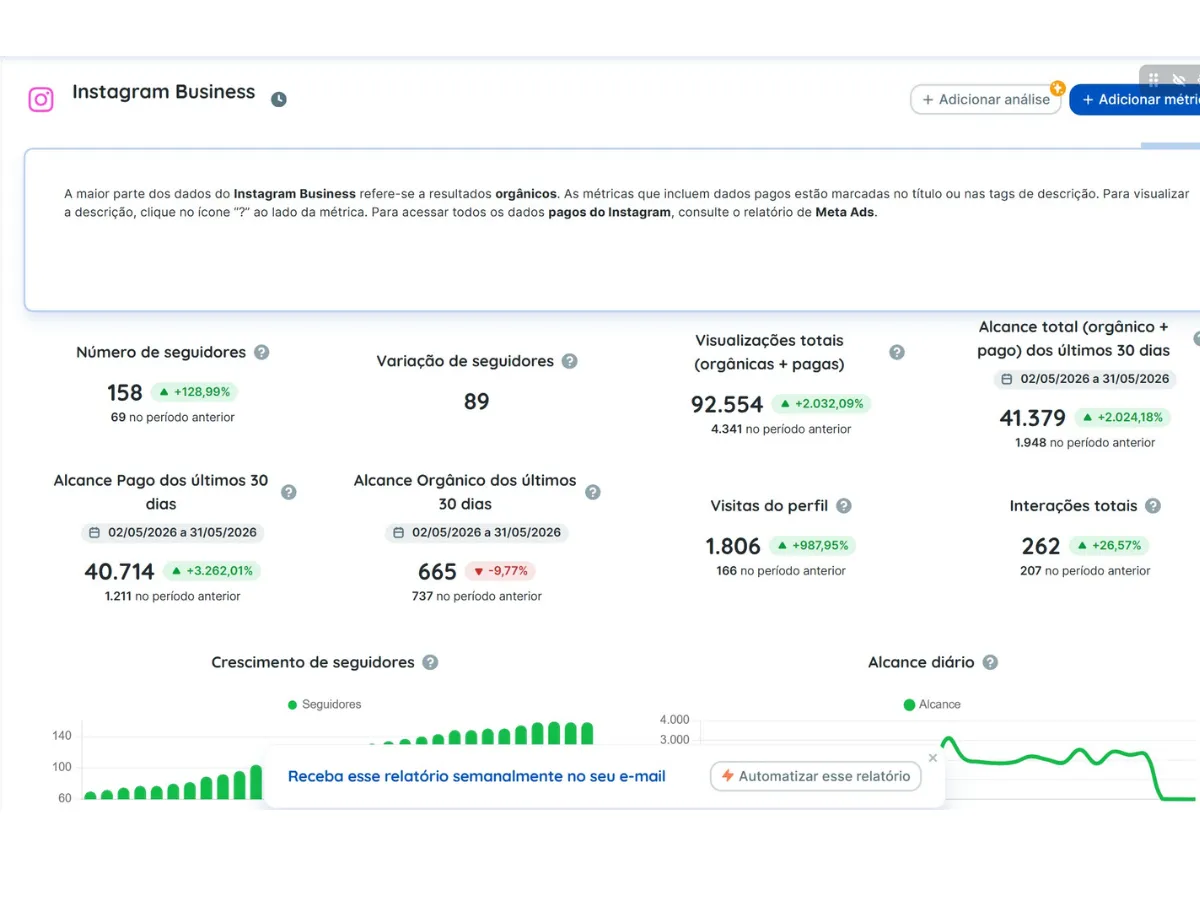The width and height of the screenshot is (1200, 900).
Task: Click the 665 organic reach value
Action: pos(437,572)
